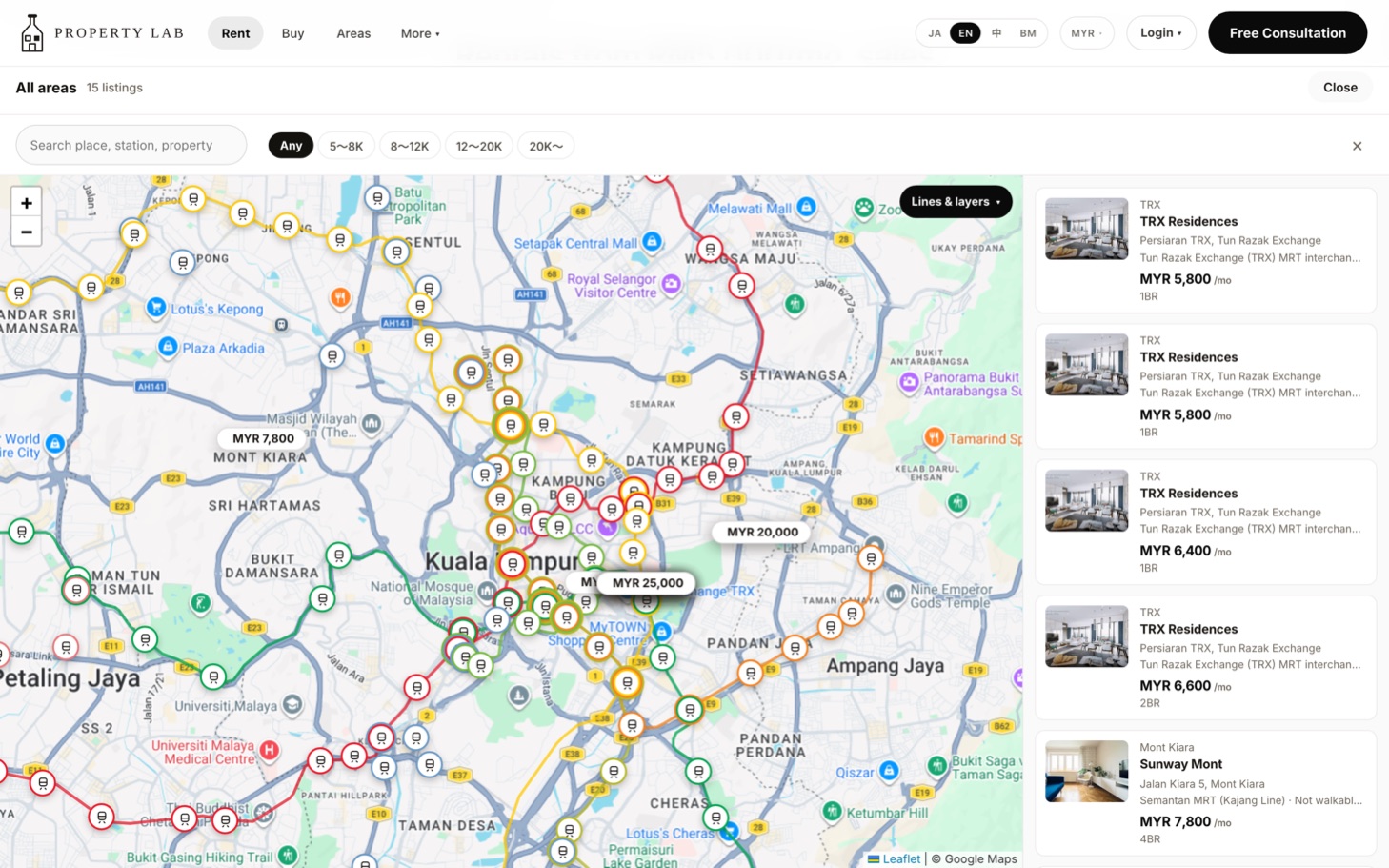The image size is (1389, 868).
Task: Open the MYR currency dropdown
Action: click(1086, 33)
